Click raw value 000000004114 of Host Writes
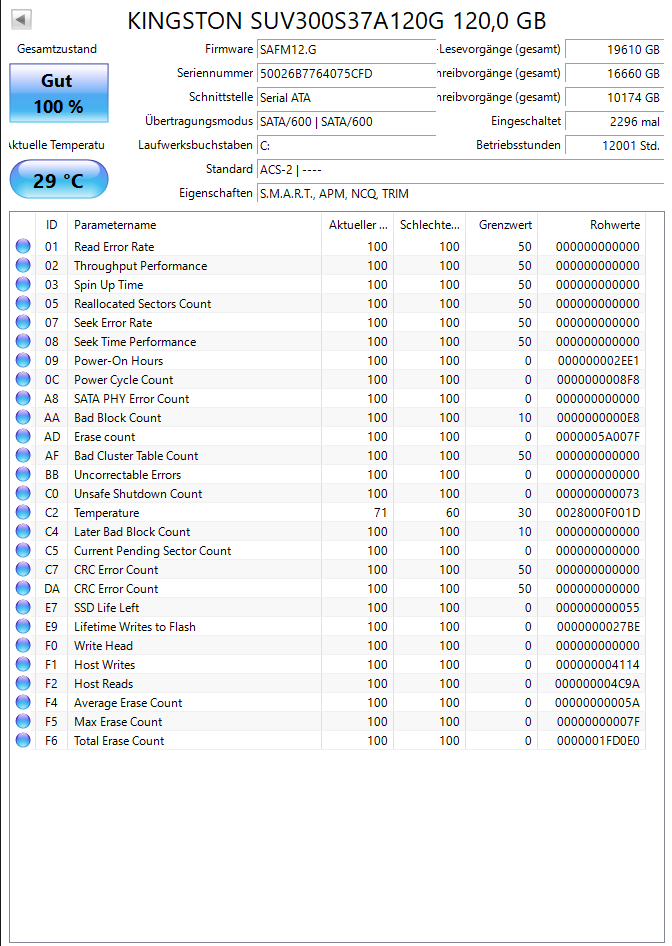 coord(598,665)
